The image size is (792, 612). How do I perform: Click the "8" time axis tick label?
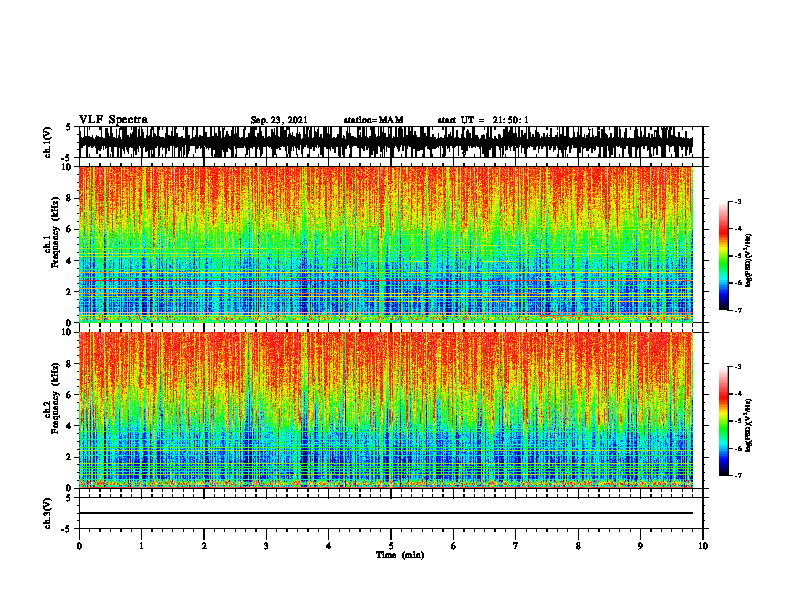(578, 546)
